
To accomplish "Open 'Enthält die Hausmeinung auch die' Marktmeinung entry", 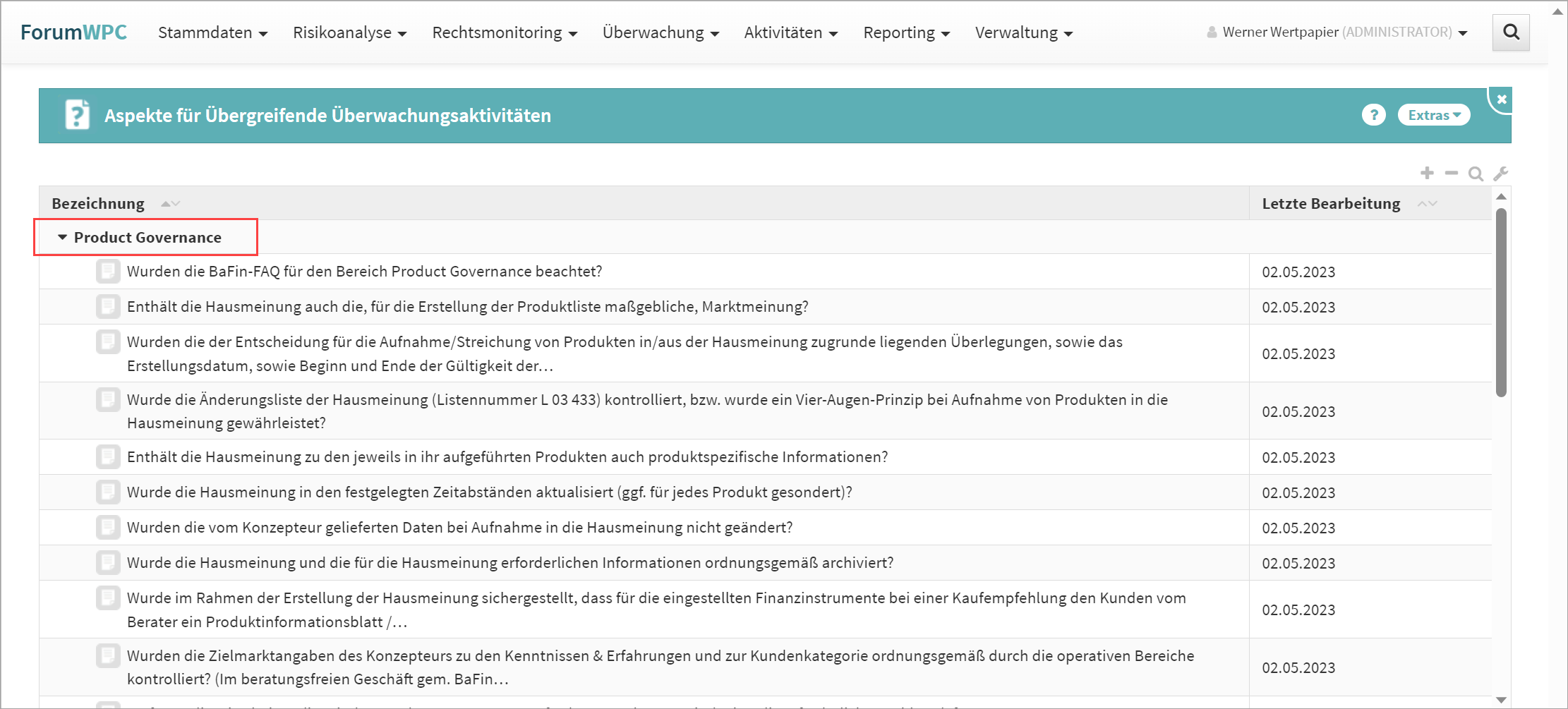I will tap(468, 307).
